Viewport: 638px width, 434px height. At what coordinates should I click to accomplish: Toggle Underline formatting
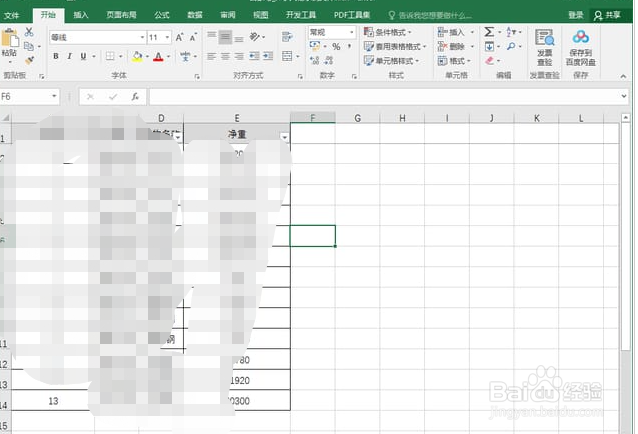coord(83,56)
